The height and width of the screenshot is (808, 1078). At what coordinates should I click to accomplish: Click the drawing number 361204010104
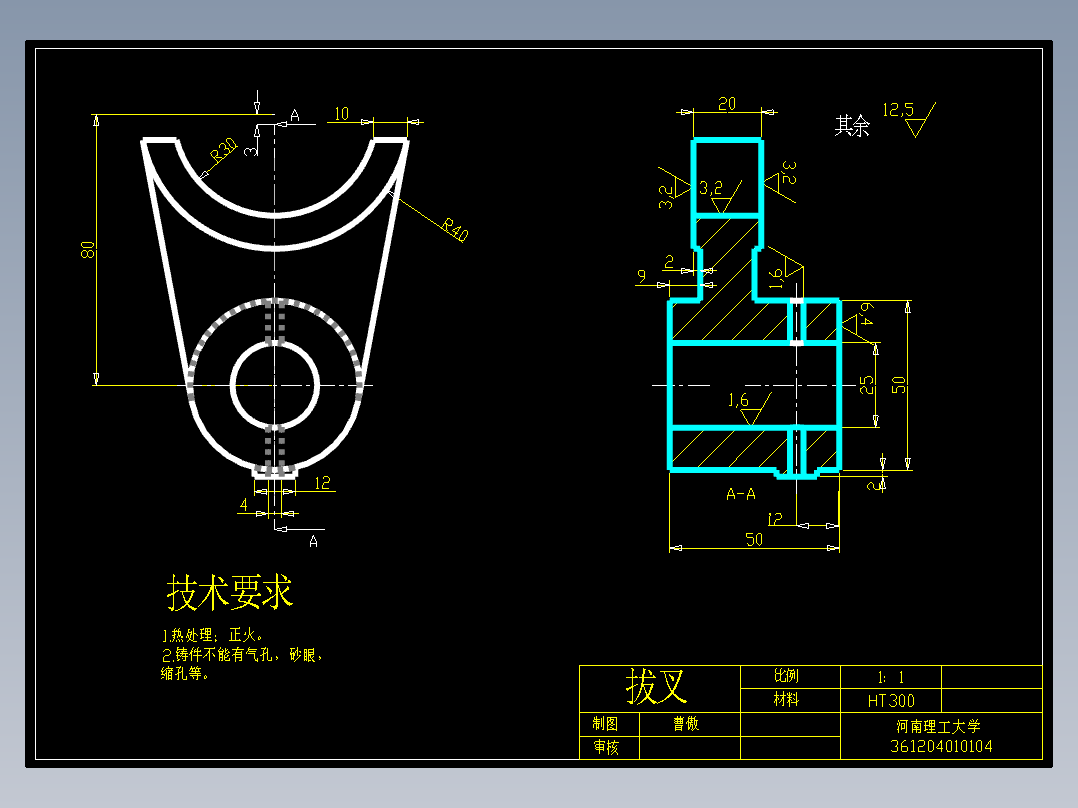941,746
